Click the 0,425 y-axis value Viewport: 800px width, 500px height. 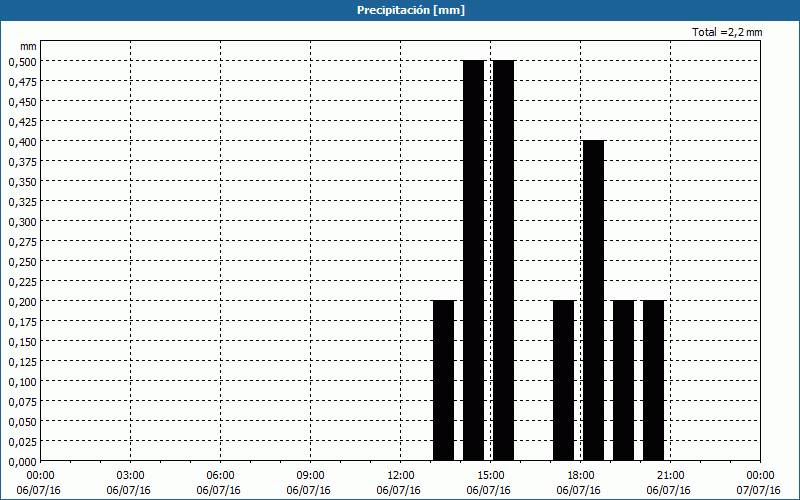coord(22,121)
